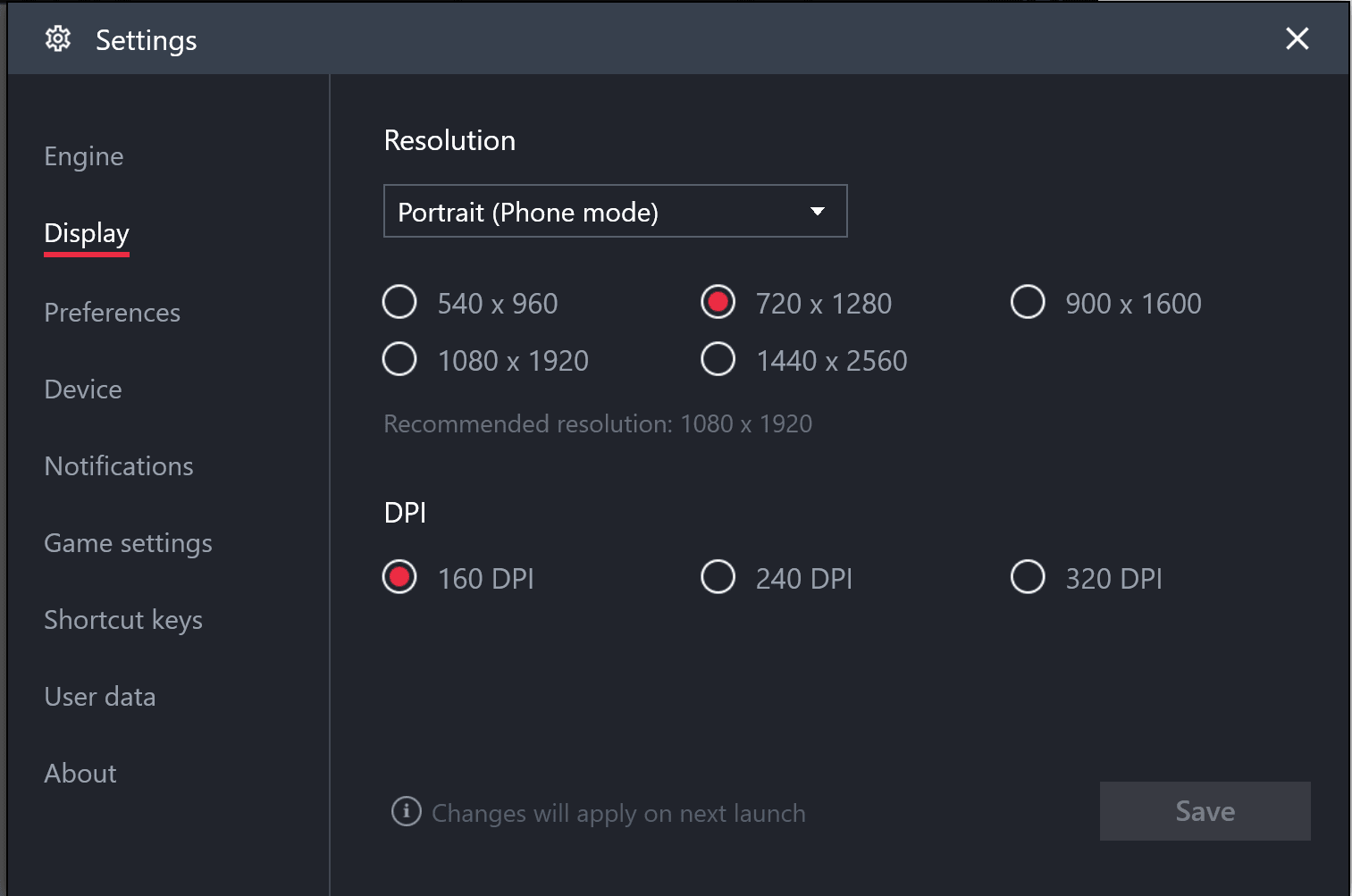1352x896 pixels.
Task: Open the Device settings tab
Action: (x=83, y=389)
